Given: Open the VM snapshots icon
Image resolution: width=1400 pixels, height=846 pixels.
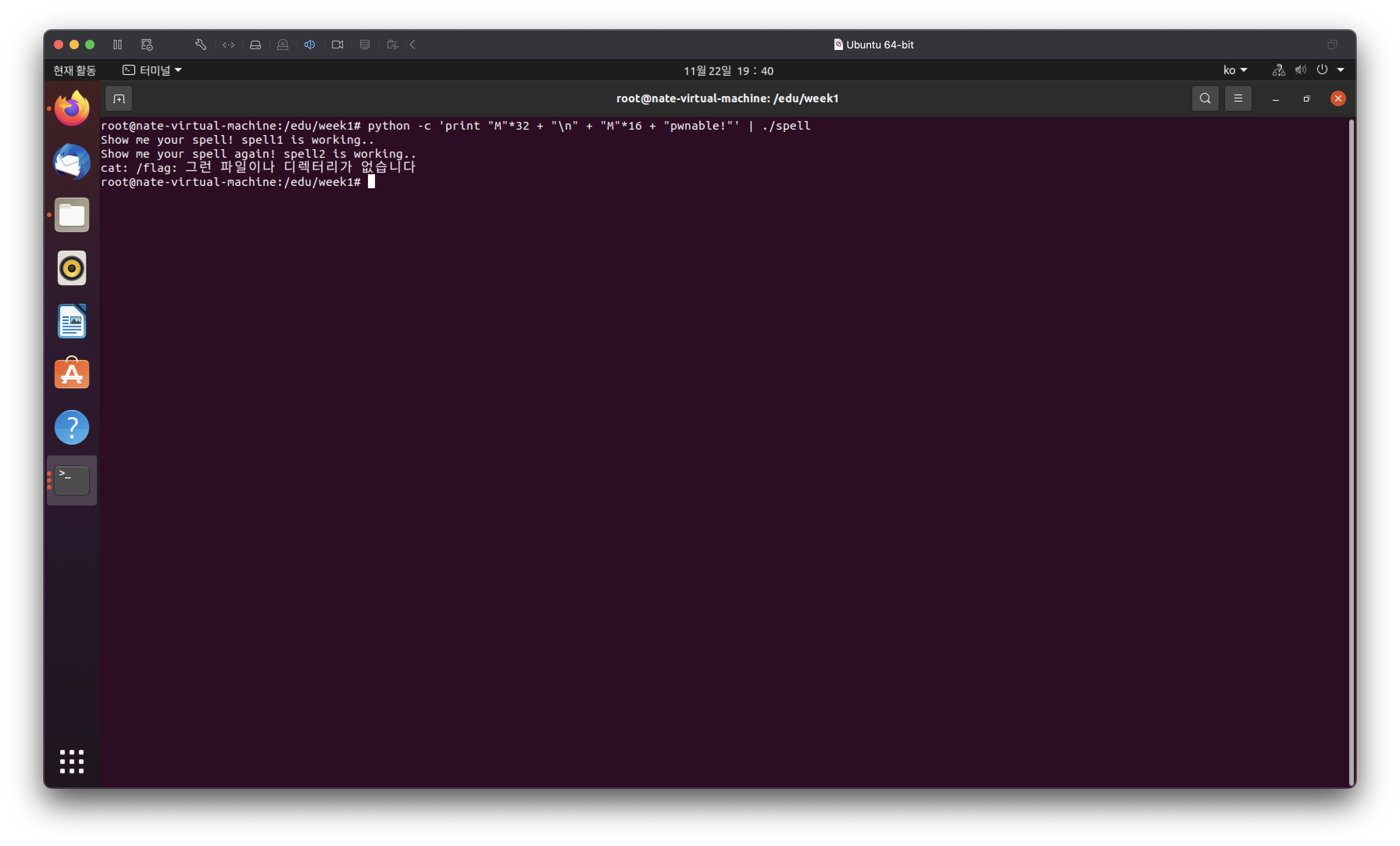Looking at the screenshot, I should 147,44.
